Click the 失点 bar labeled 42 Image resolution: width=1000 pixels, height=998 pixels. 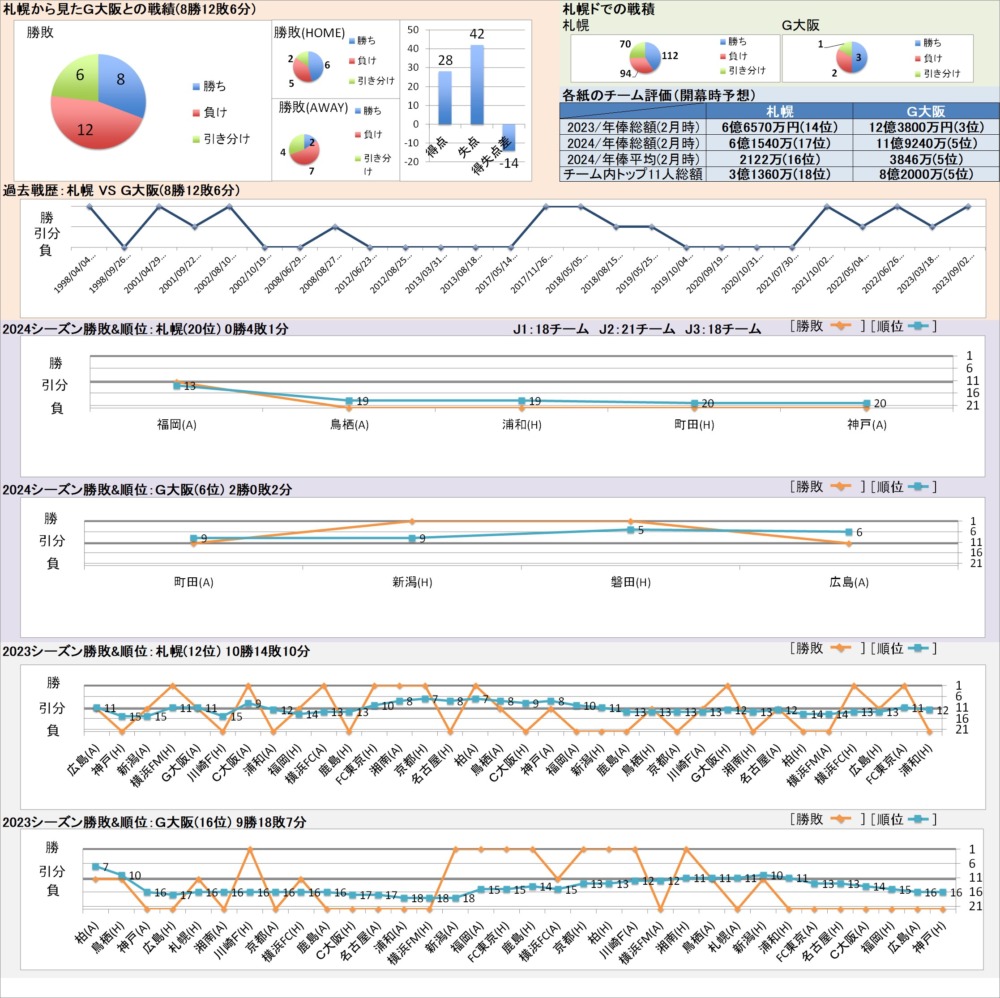[x=477, y=90]
